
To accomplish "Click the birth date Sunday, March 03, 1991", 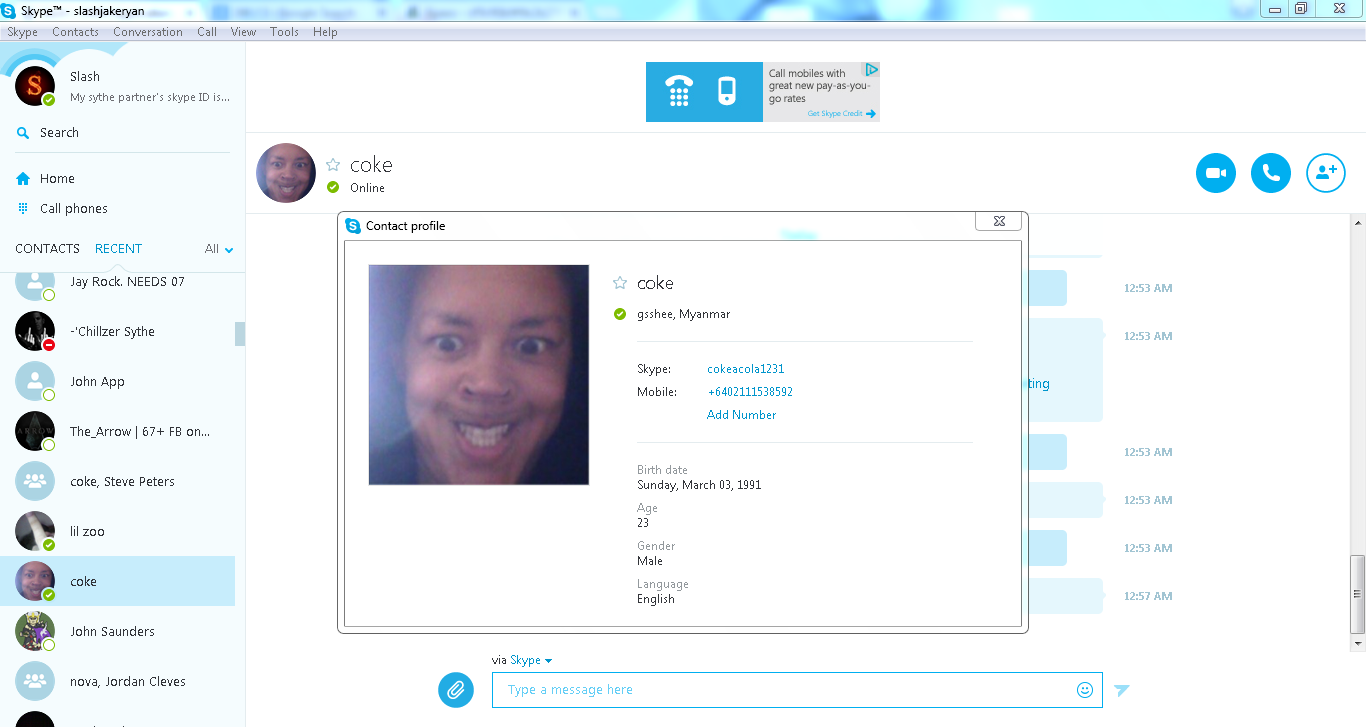I will pyautogui.click(x=699, y=485).
